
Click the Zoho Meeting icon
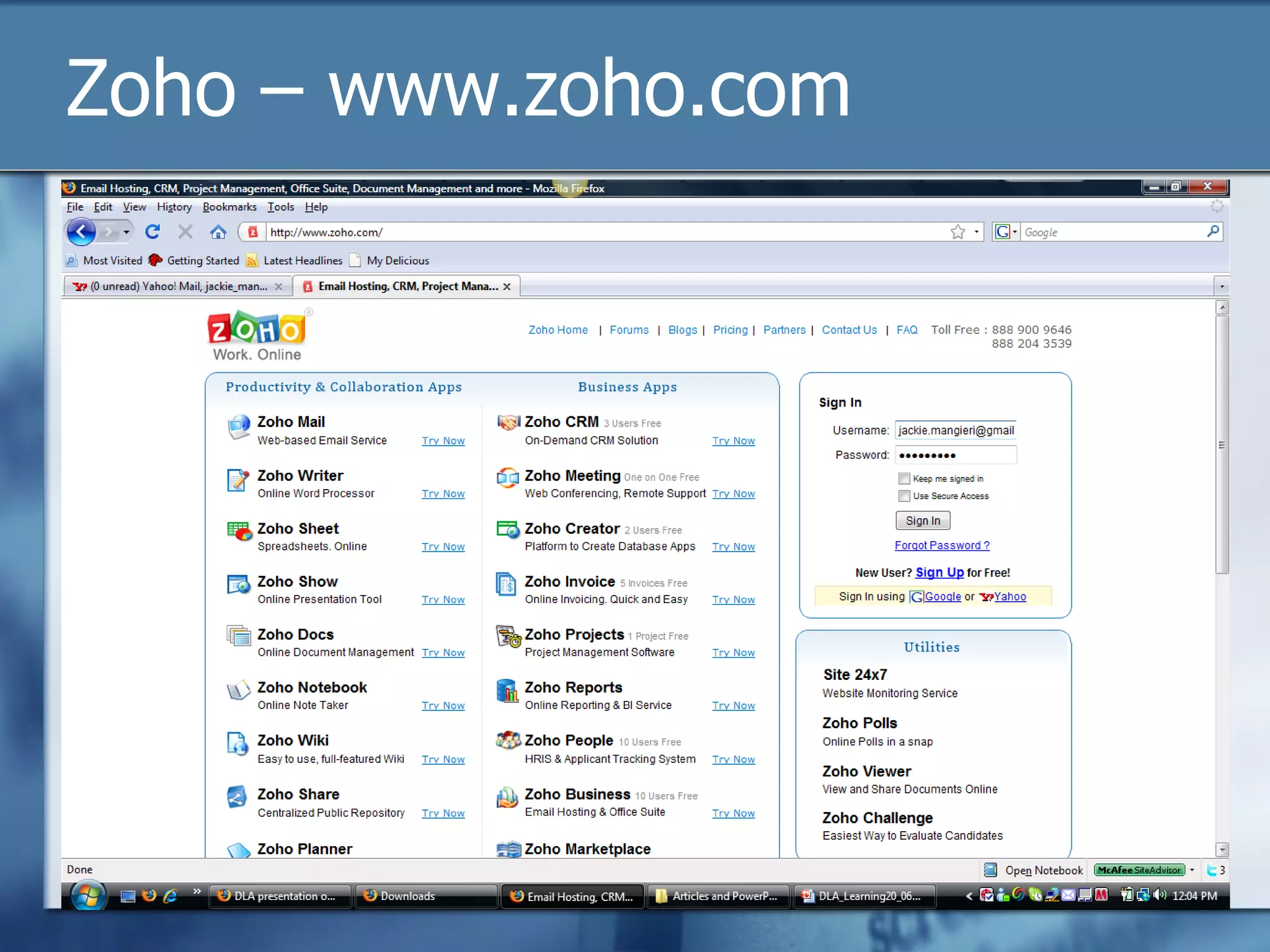pos(508,477)
